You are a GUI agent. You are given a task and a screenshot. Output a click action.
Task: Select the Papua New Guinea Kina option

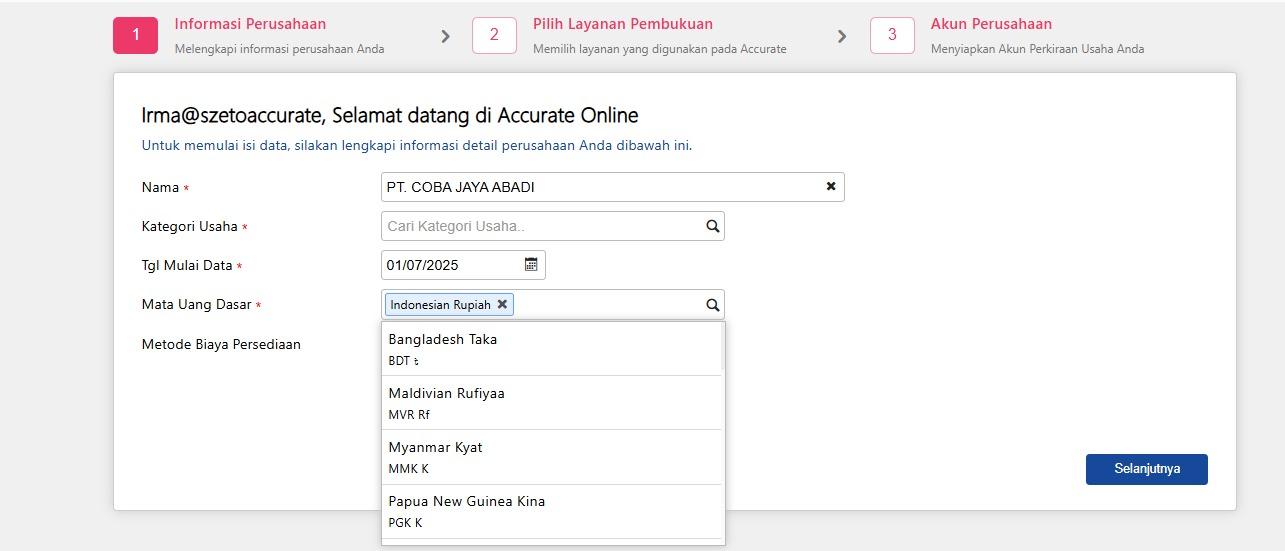click(551, 511)
